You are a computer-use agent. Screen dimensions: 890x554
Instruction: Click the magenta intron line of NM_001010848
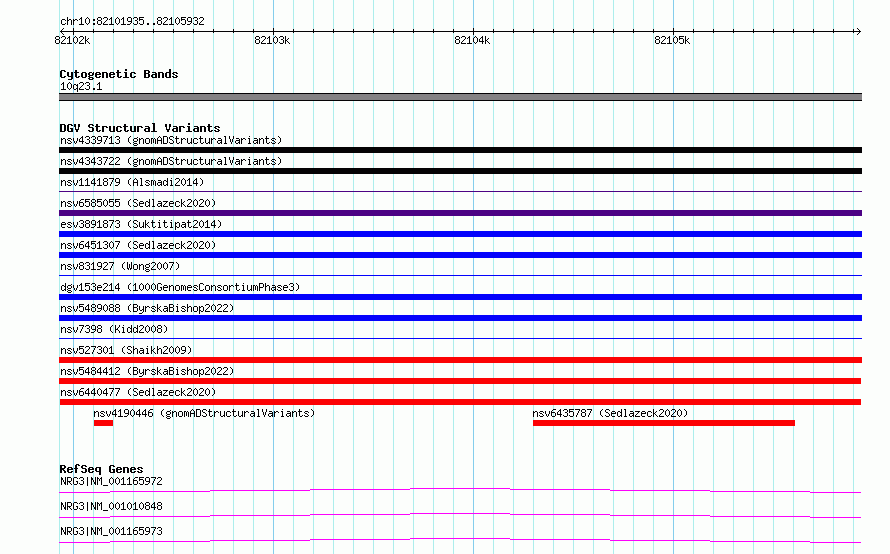click(460, 515)
